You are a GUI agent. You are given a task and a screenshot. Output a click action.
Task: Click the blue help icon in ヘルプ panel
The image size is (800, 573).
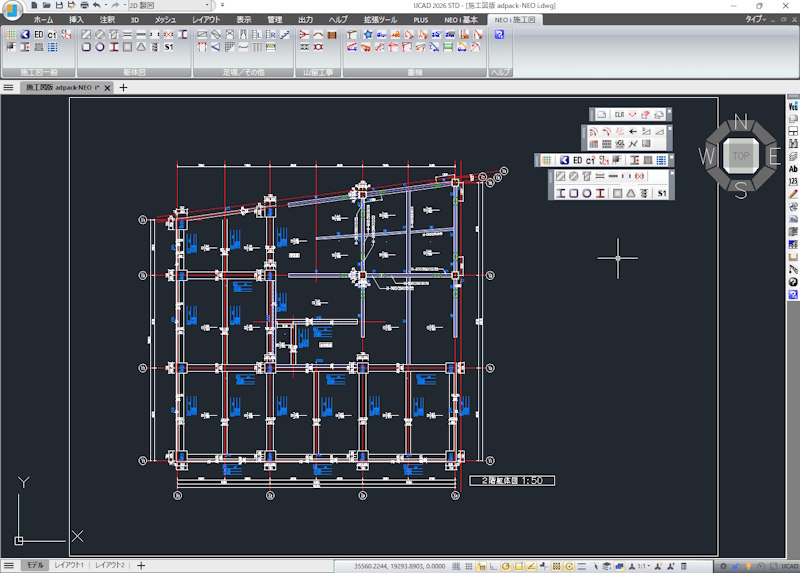(x=499, y=35)
